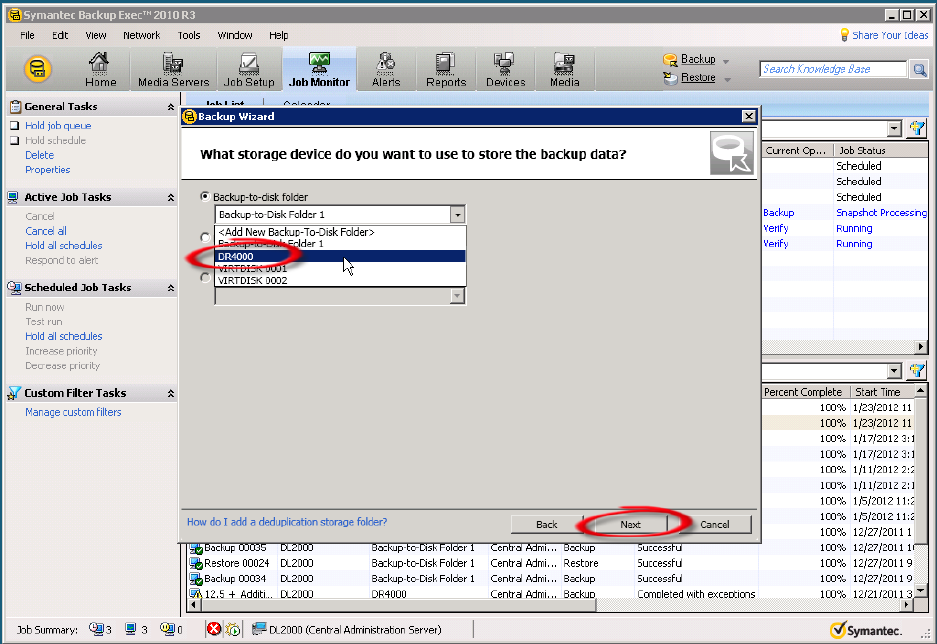Select the third radio button in the Backup Wizard

click(205, 278)
